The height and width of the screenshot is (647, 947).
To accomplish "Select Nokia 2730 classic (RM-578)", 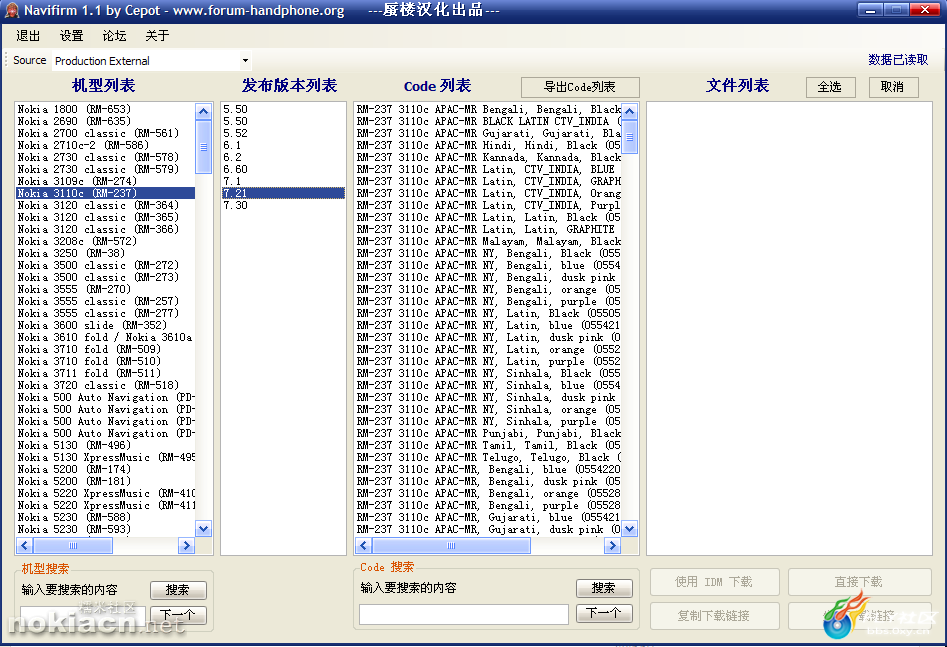I will (x=105, y=158).
